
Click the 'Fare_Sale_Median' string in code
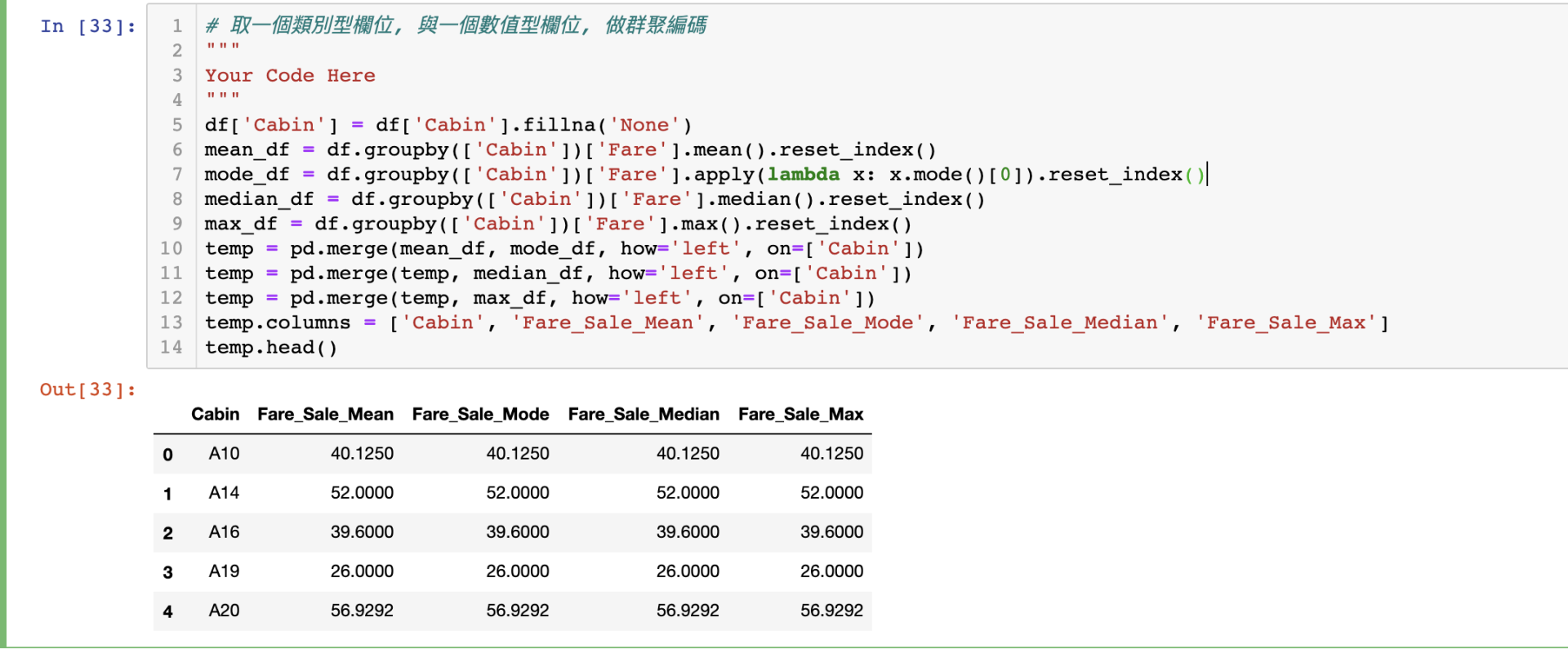[x=1059, y=322]
